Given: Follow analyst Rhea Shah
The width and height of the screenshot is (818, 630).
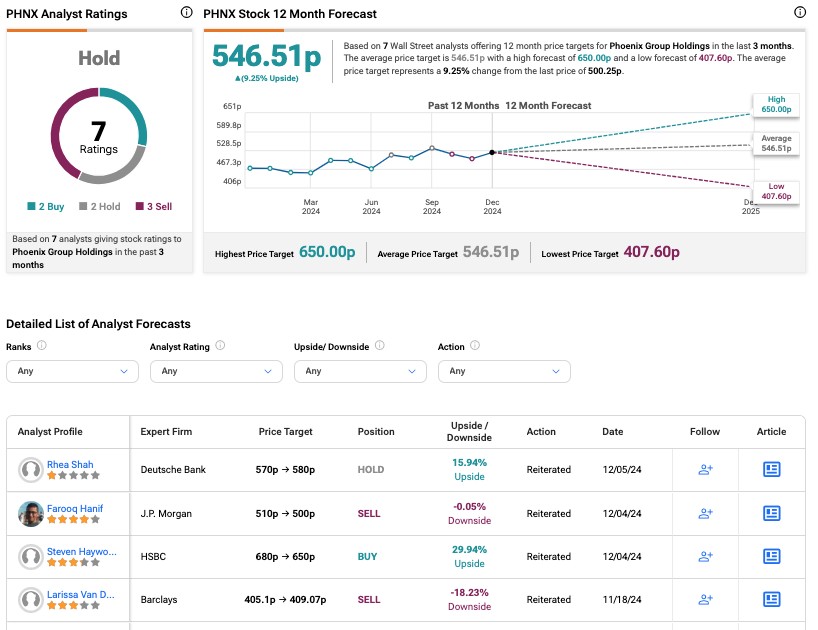Looking at the screenshot, I should (705, 469).
